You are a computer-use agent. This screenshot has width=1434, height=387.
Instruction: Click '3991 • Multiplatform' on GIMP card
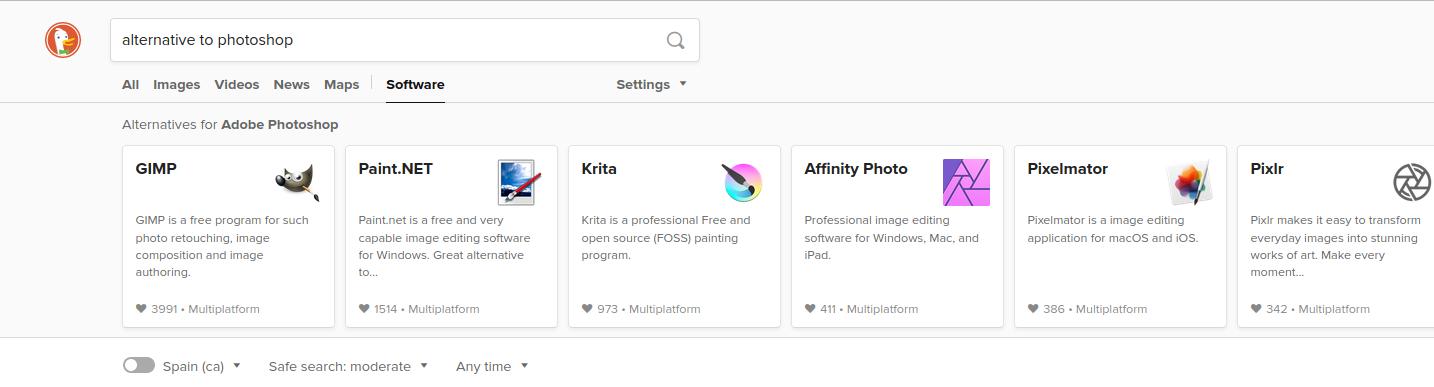click(205, 309)
